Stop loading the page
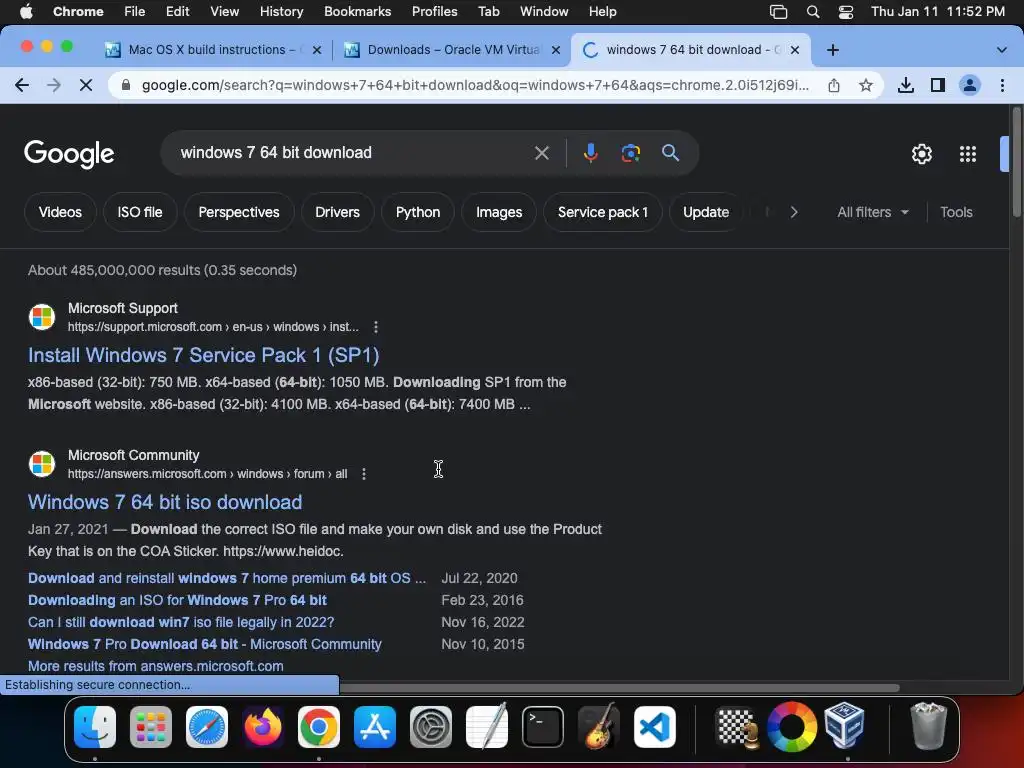The image size is (1024, 768). click(x=86, y=85)
